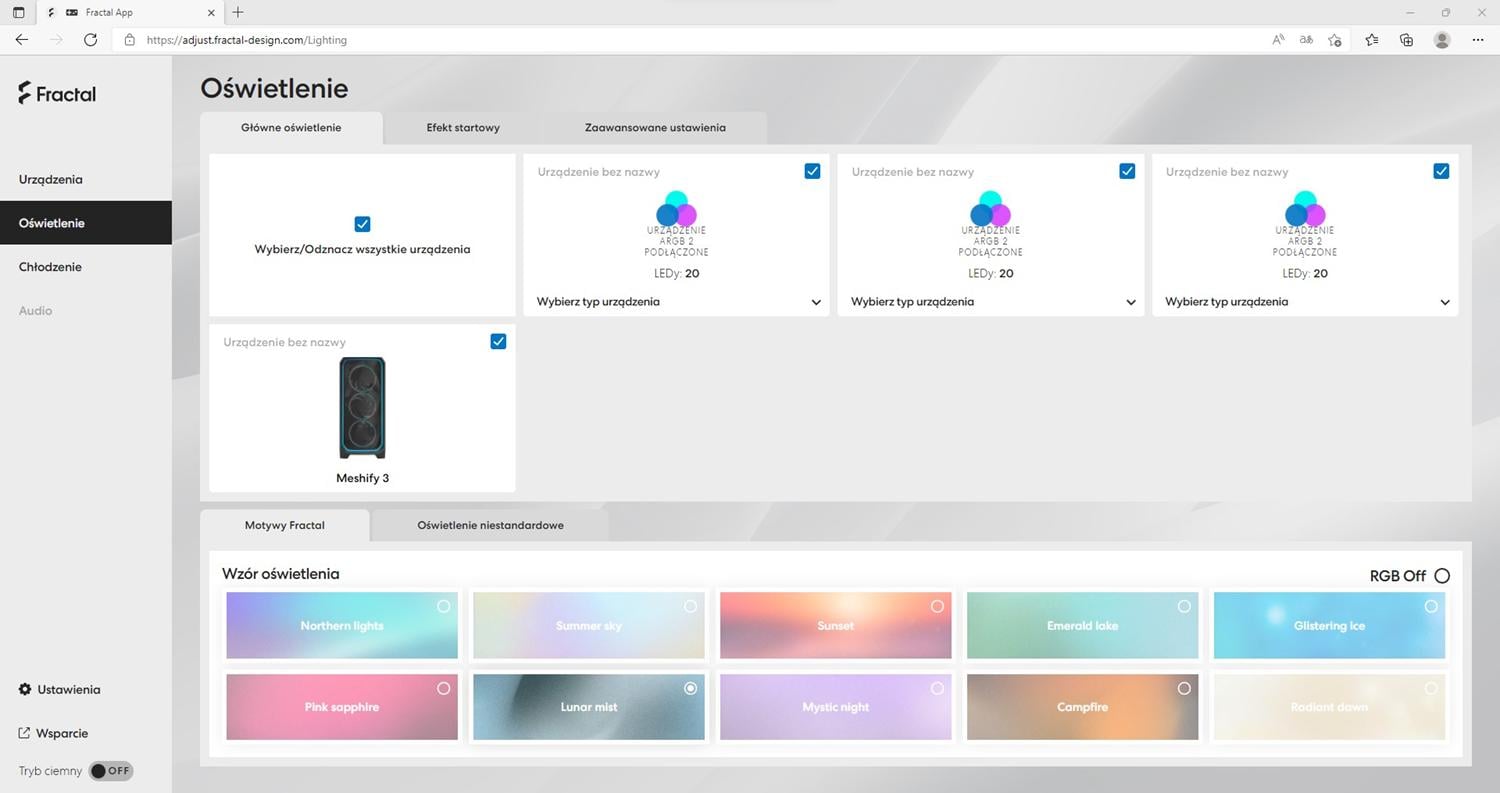The width and height of the screenshot is (1500, 793).
Task: Open the browser three-dot settings menu
Action: tap(1478, 40)
